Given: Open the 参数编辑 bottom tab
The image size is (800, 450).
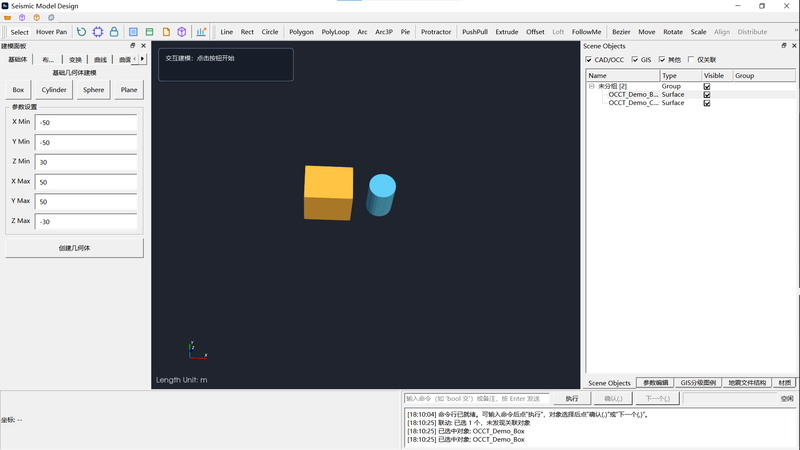Looking at the screenshot, I should (655, 383).
